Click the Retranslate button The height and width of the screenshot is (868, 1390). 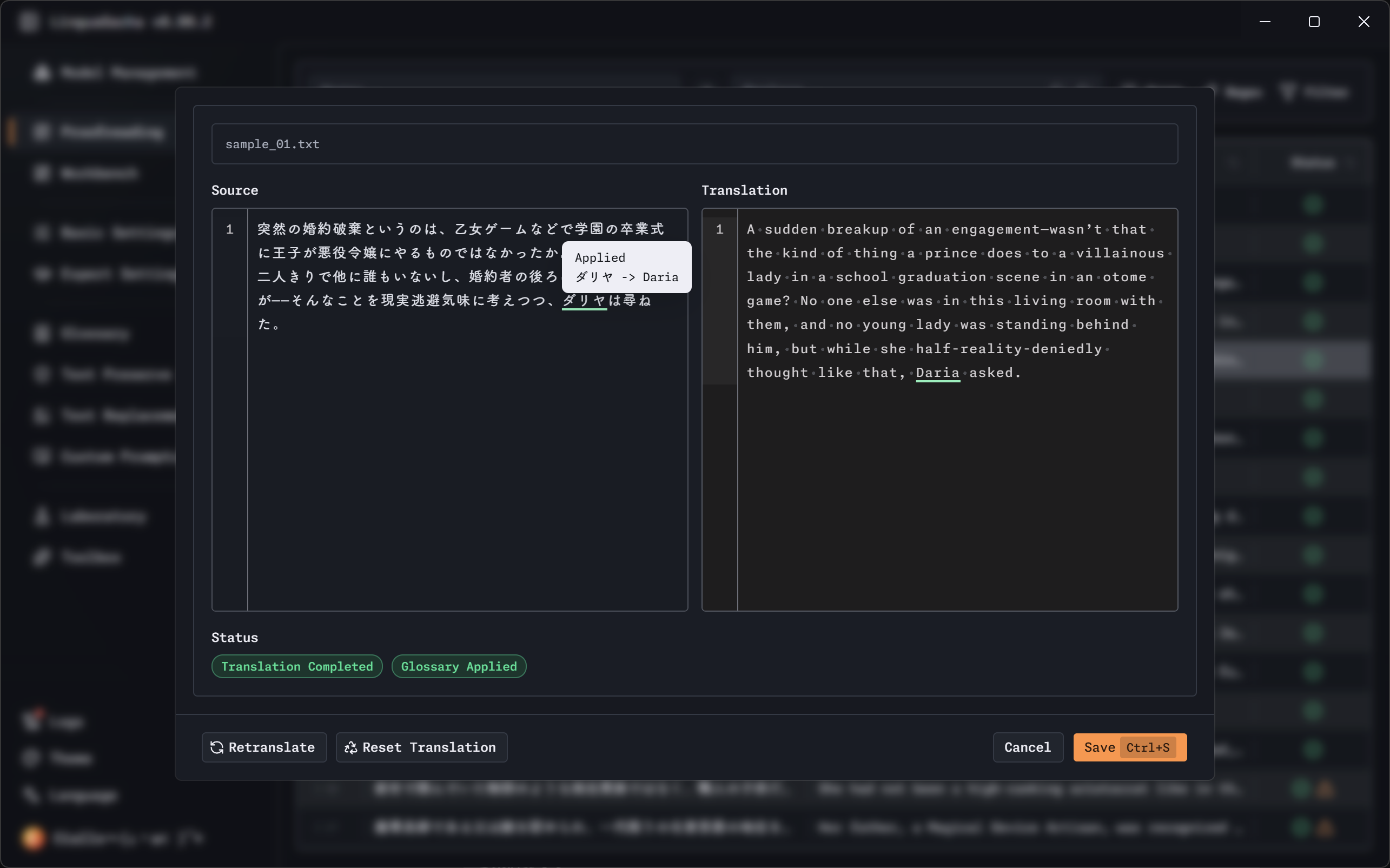264,747
